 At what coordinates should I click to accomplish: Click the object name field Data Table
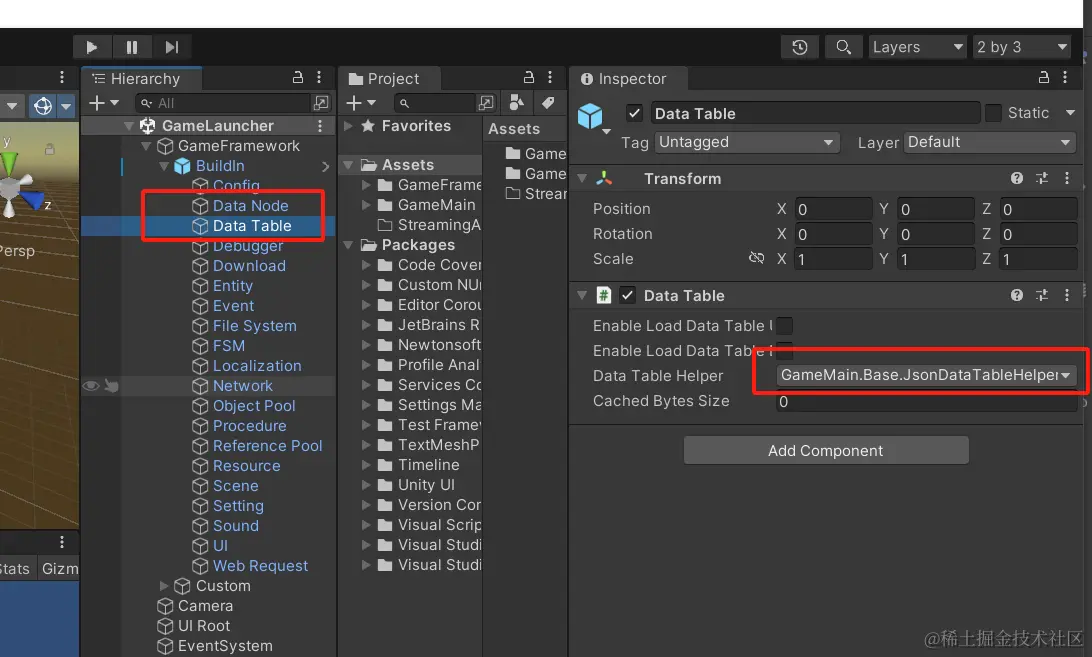click(x=815, y=114)
